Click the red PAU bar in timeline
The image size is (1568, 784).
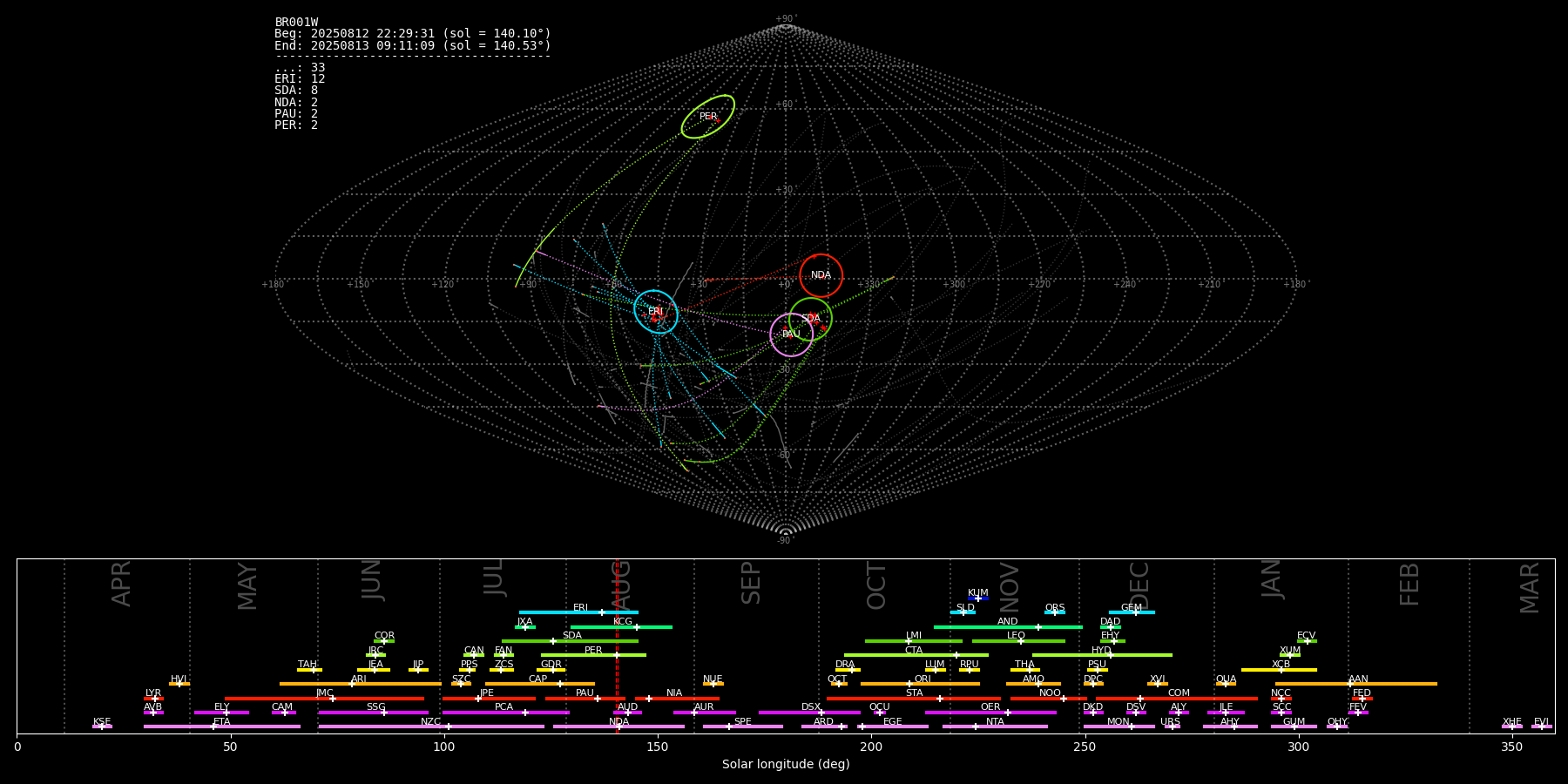[x=585, y=698]
